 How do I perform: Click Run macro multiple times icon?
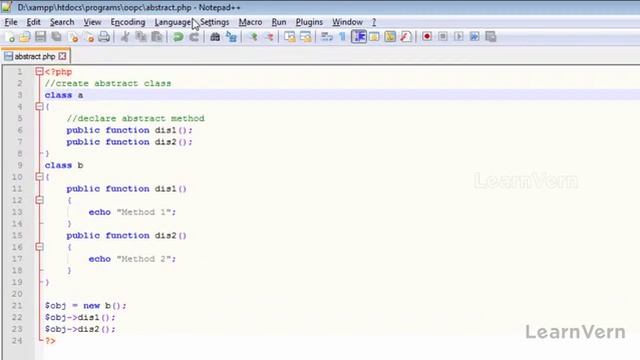tap(475, 37)
